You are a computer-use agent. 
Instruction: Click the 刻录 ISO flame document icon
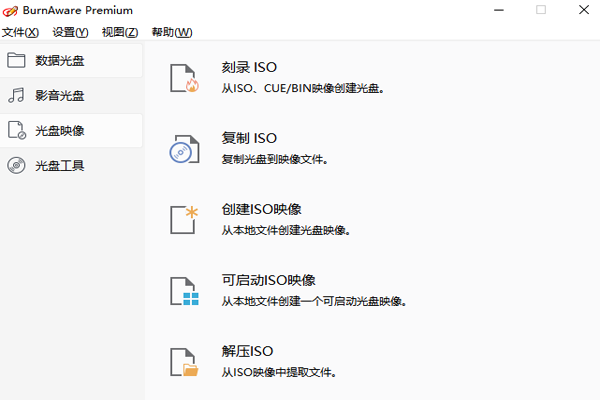click(185, 78)
